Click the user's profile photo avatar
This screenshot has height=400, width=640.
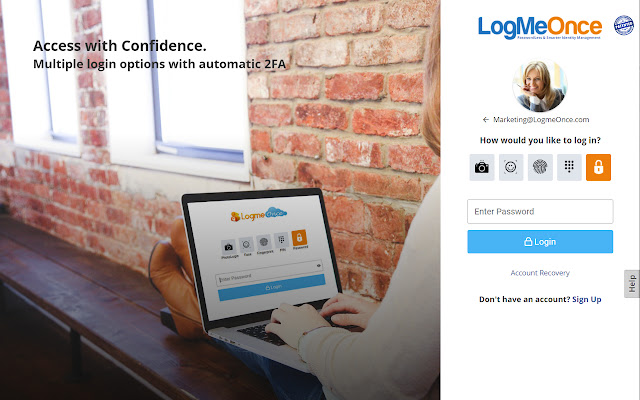click(540, 86)
